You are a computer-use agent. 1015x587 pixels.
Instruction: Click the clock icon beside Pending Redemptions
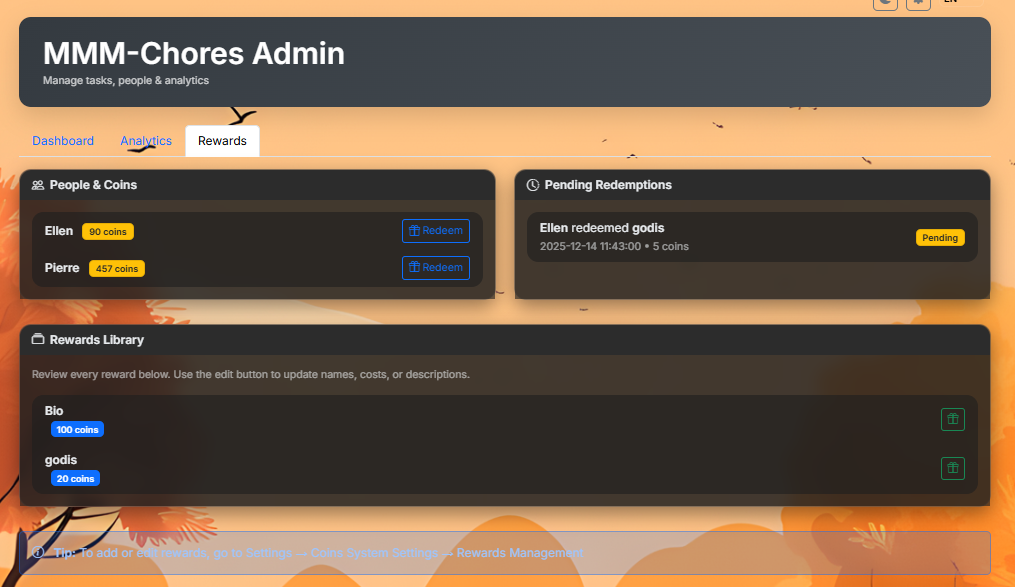(533, 185)
